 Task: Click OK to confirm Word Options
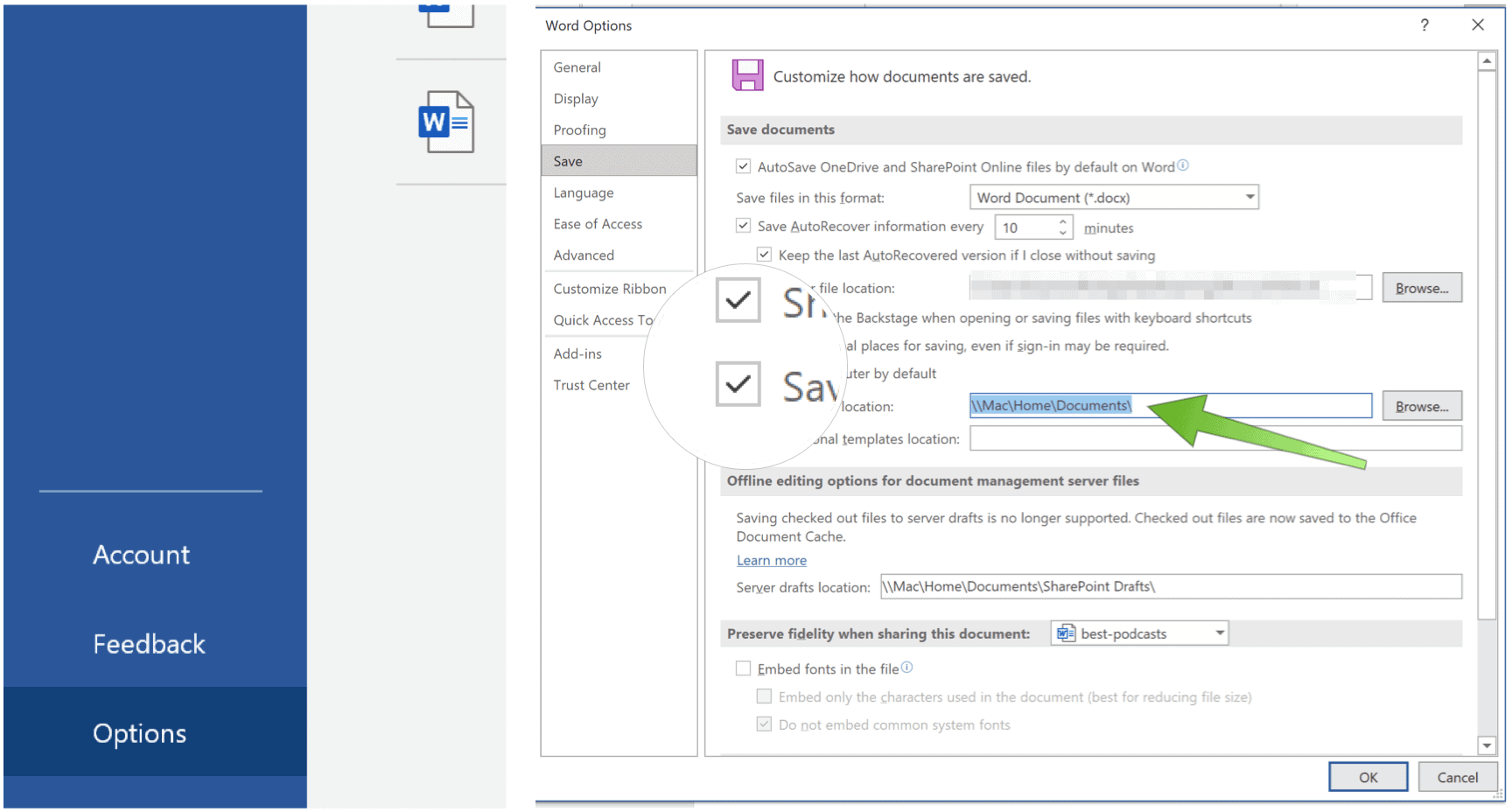1368,777
